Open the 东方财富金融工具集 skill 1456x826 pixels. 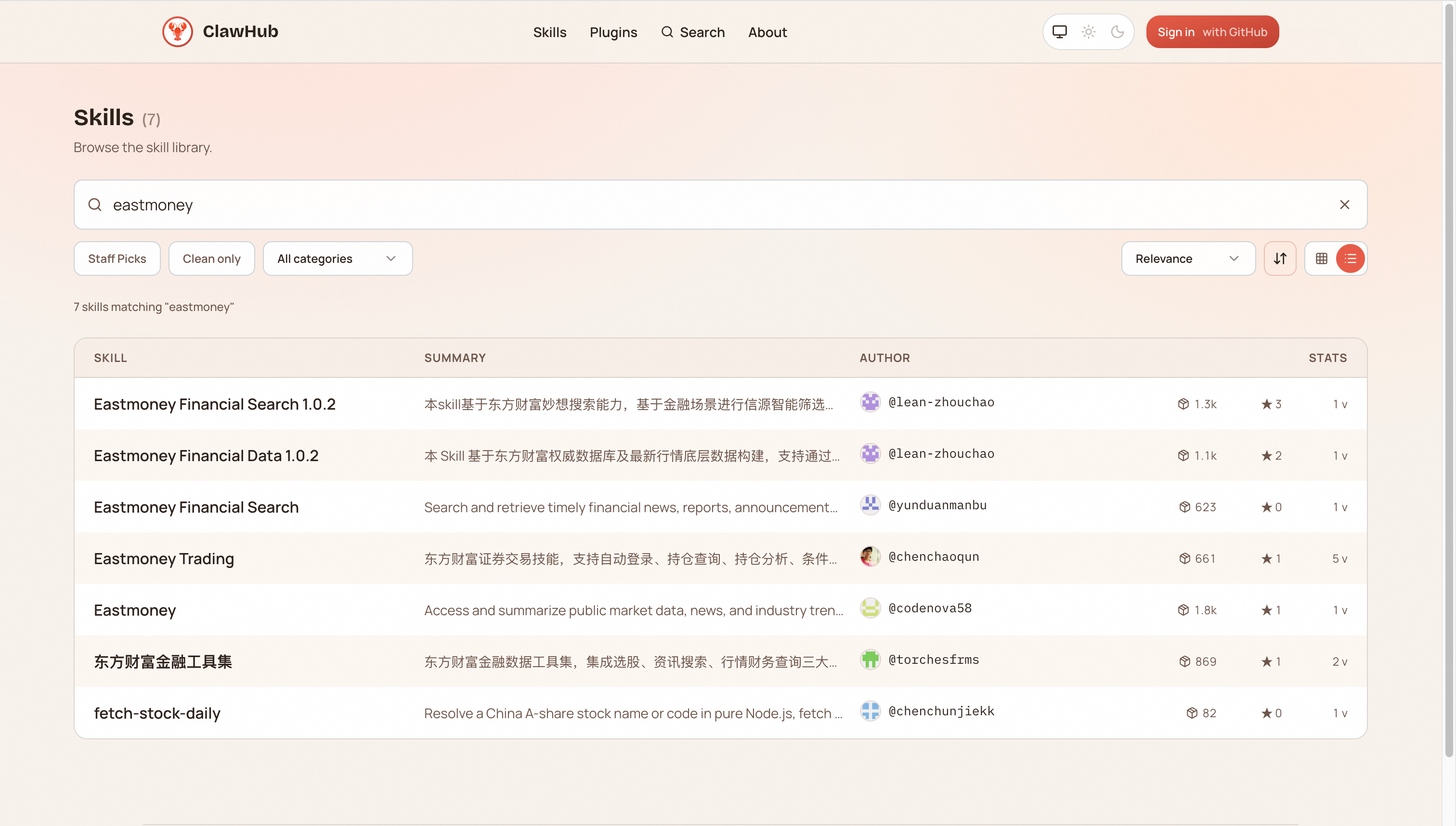(163, 662)
